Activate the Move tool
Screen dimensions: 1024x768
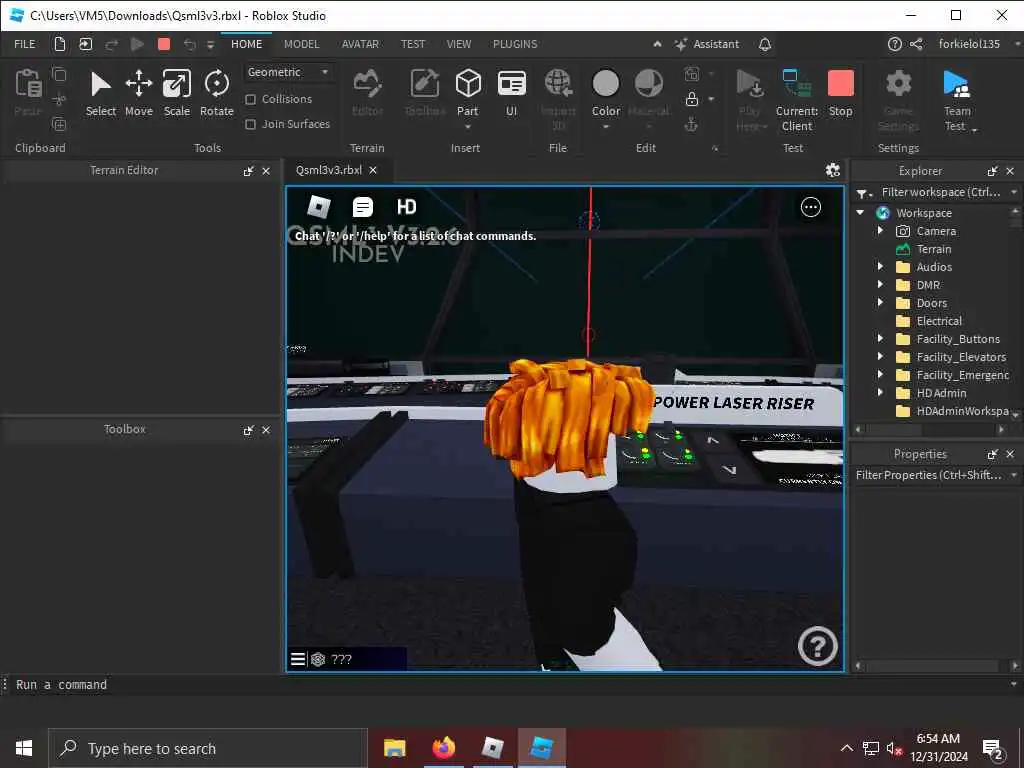138,93
